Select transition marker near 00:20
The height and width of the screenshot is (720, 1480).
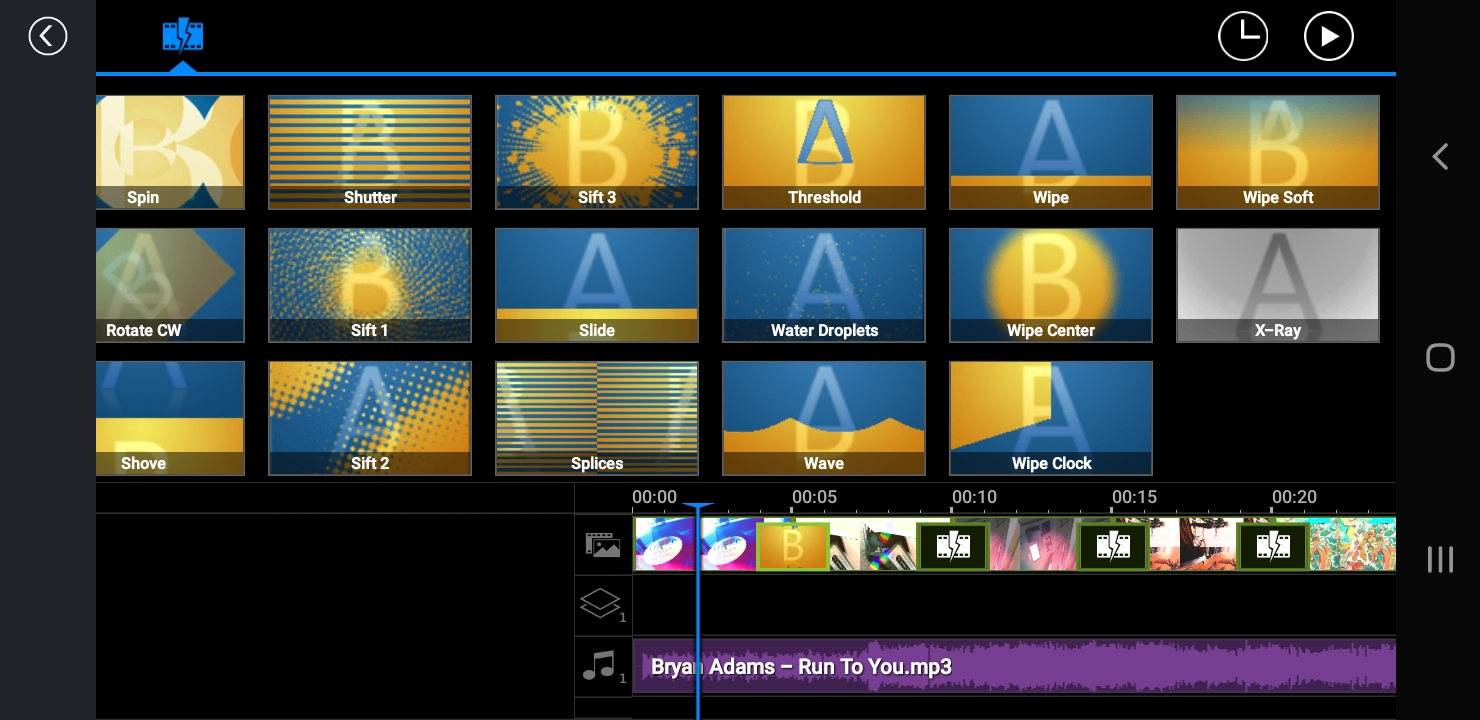[x=1273, y=546]
